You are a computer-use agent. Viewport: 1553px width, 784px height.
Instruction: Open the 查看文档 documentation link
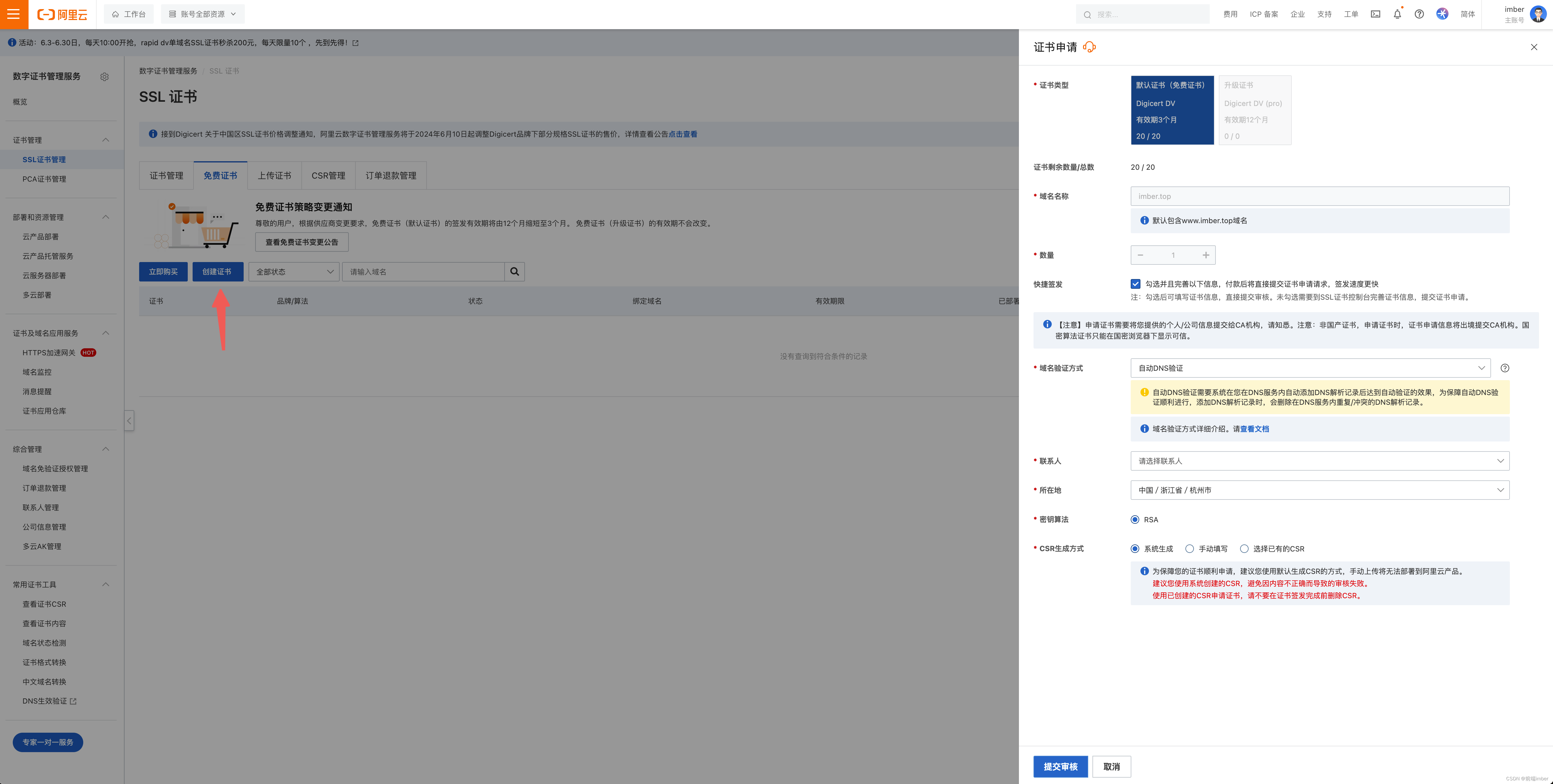(x=1254, y=429)
